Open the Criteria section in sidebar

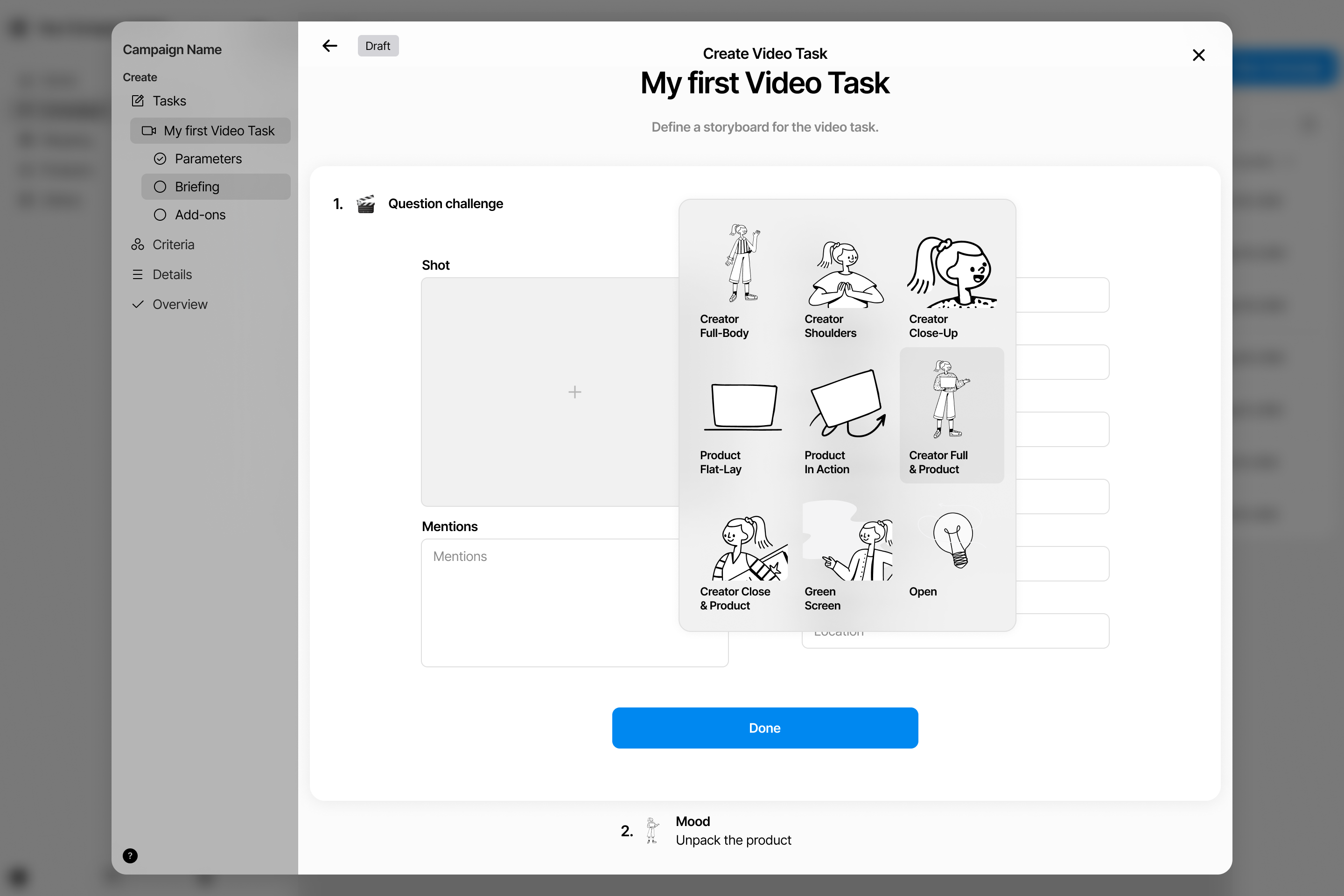coord(173,245)
